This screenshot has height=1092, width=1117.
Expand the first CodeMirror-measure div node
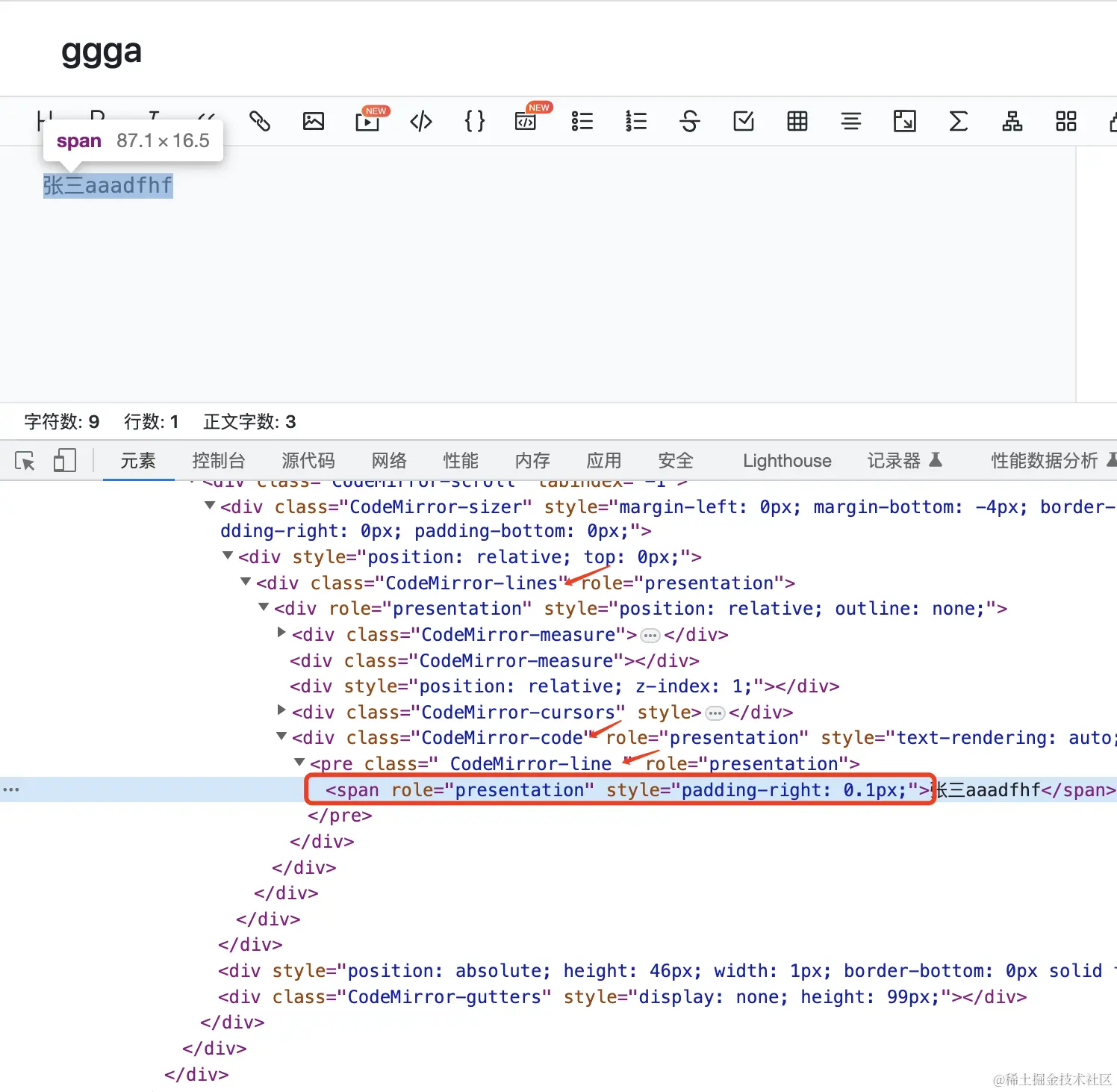pyautogui.click(x=281, y=633)
